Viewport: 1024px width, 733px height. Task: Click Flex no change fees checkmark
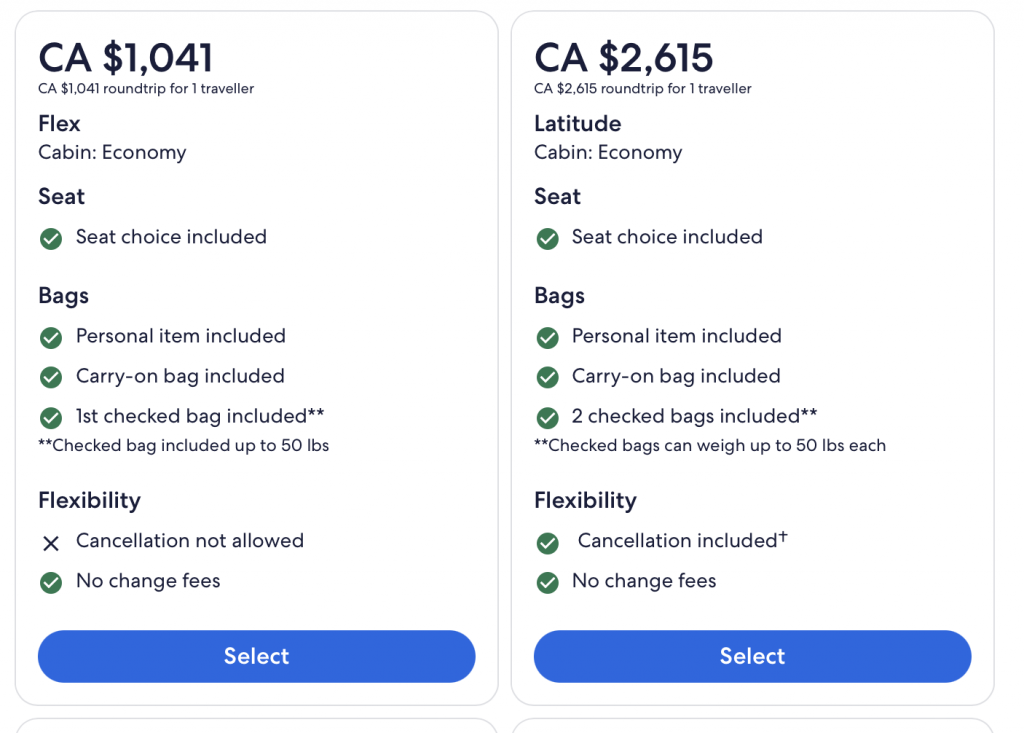(x=51, y=583)
